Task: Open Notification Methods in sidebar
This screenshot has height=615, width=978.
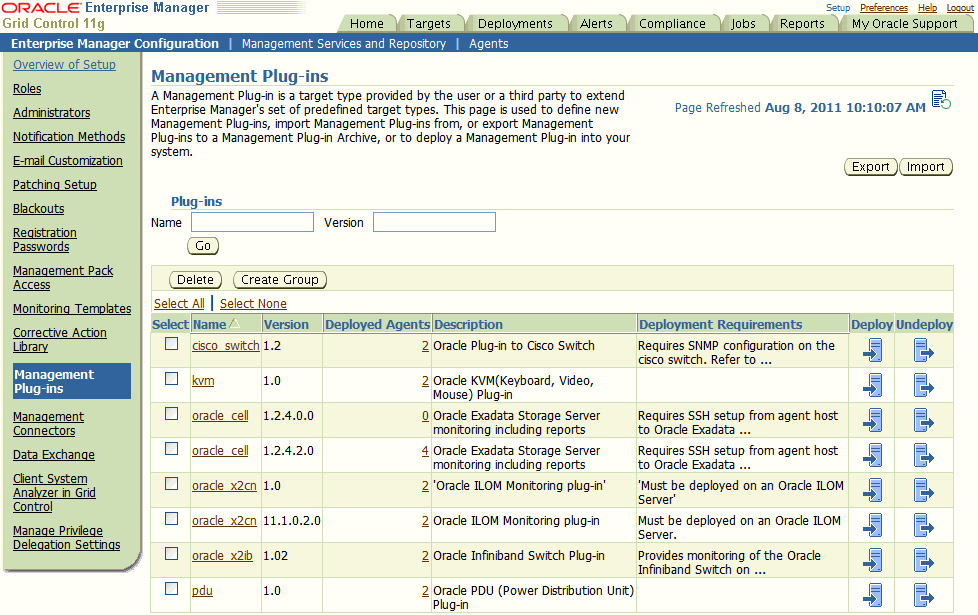Action: click(x=69, y=137)
